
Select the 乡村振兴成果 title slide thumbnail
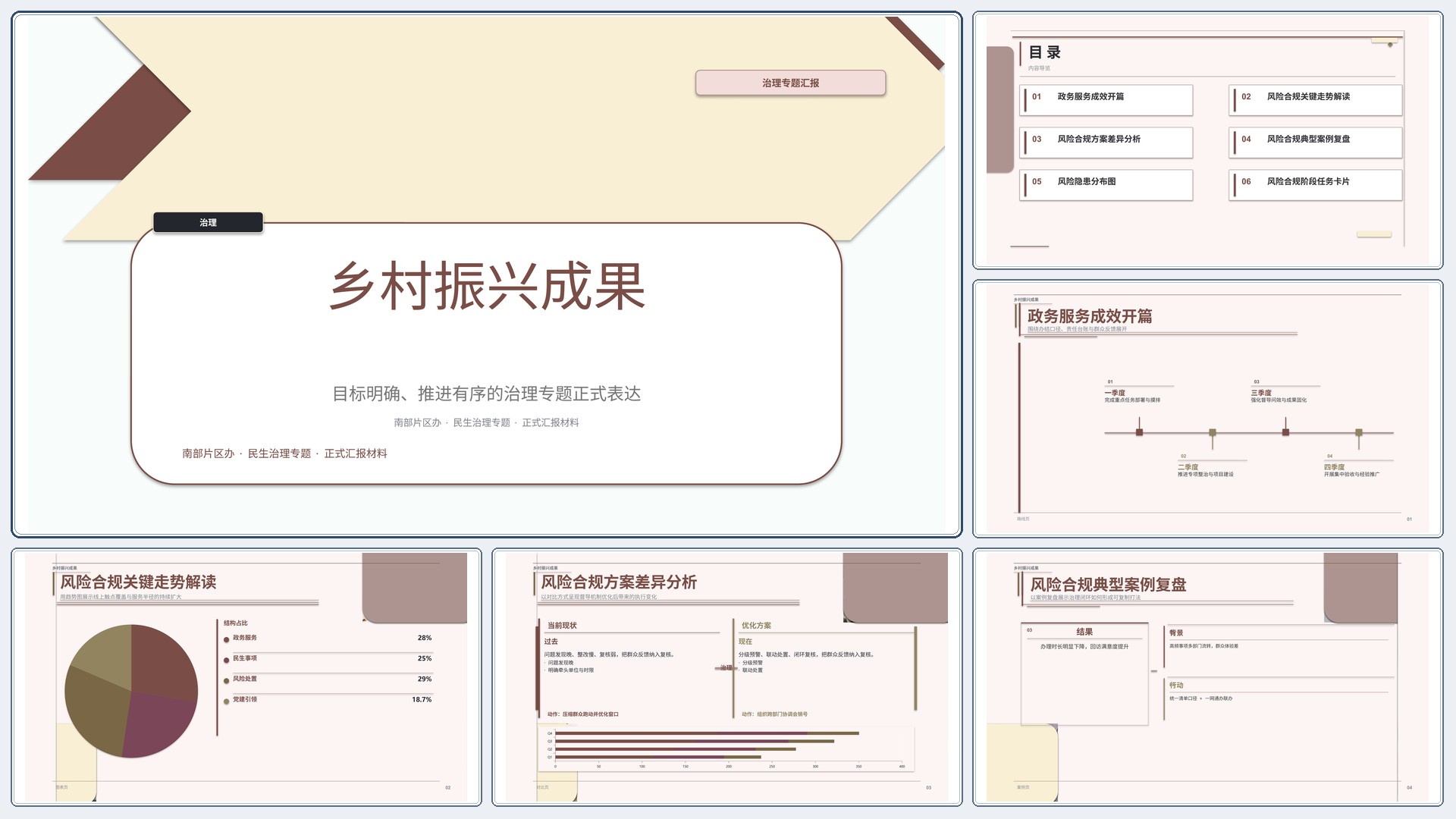point(486,275)
